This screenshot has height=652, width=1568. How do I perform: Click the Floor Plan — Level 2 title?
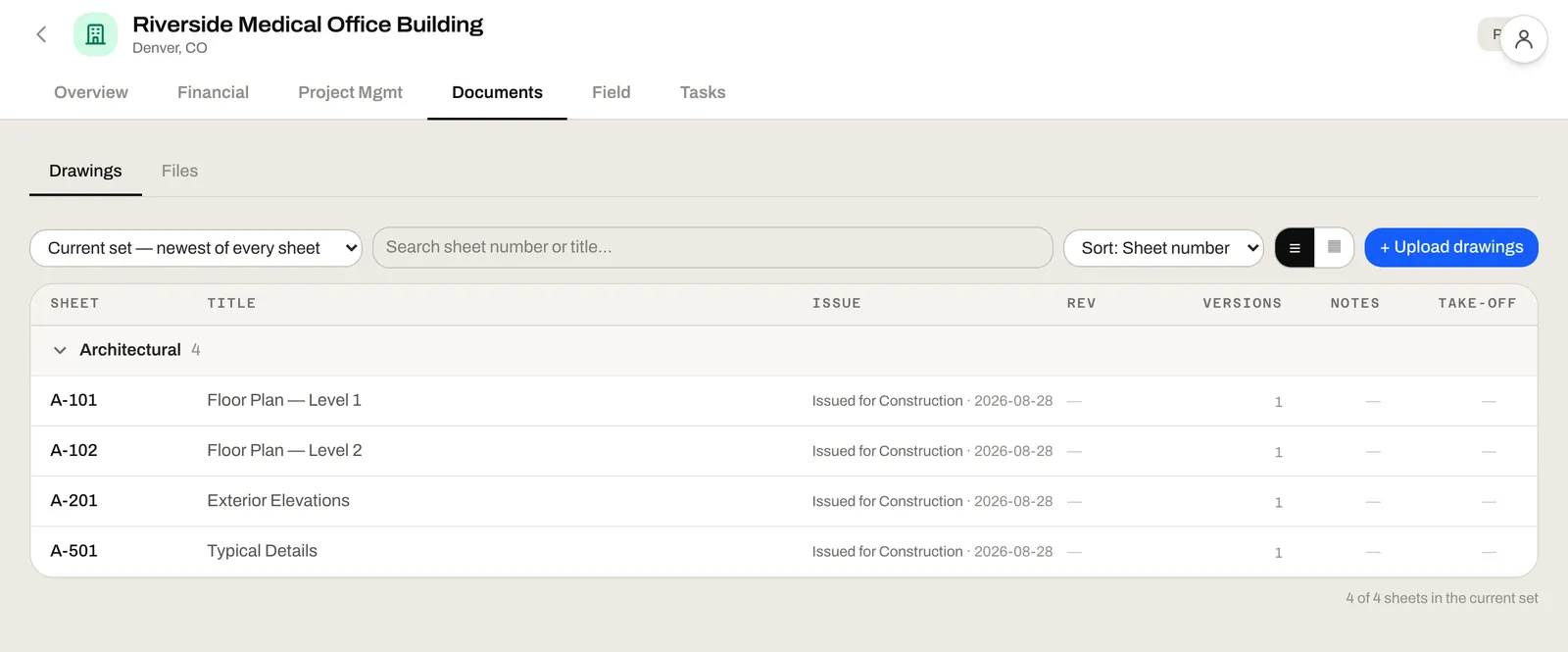284,450
